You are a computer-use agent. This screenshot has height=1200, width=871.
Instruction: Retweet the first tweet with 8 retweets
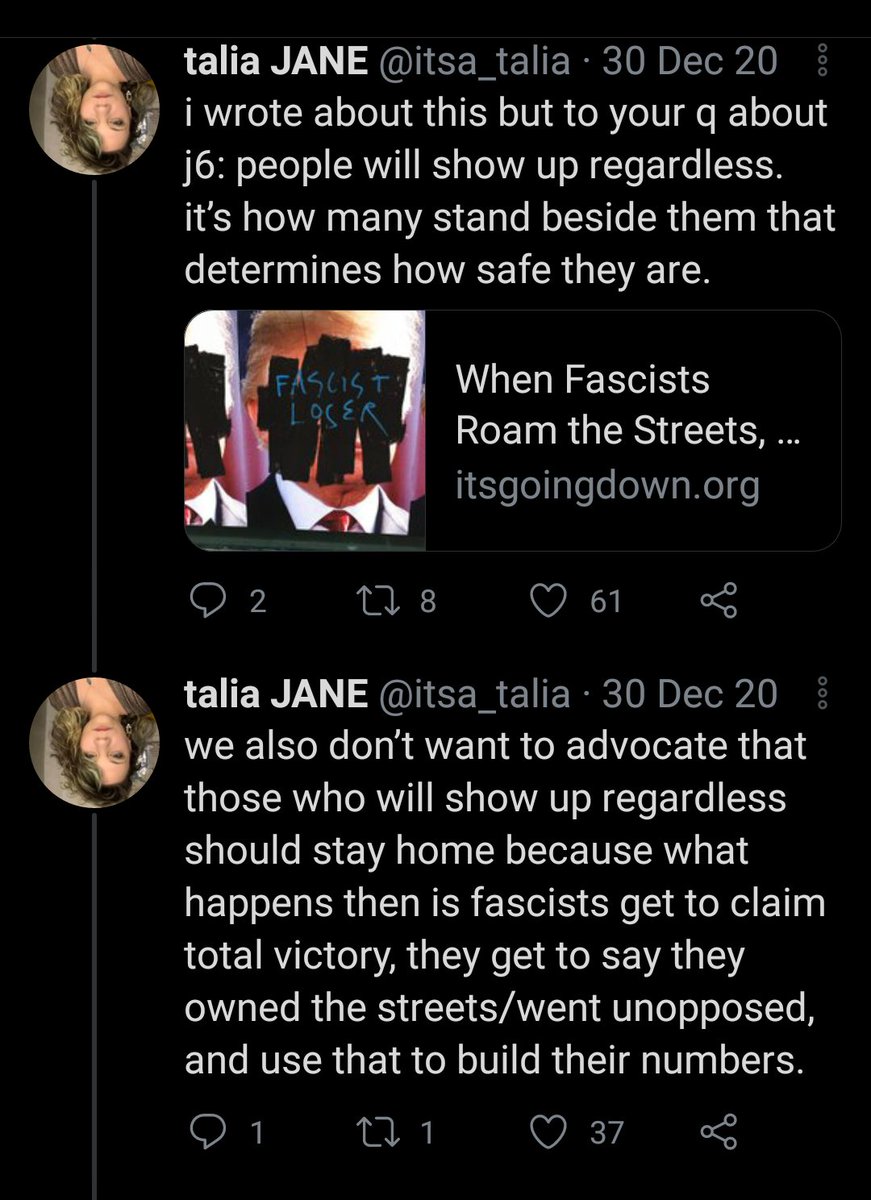click(377, 600)
